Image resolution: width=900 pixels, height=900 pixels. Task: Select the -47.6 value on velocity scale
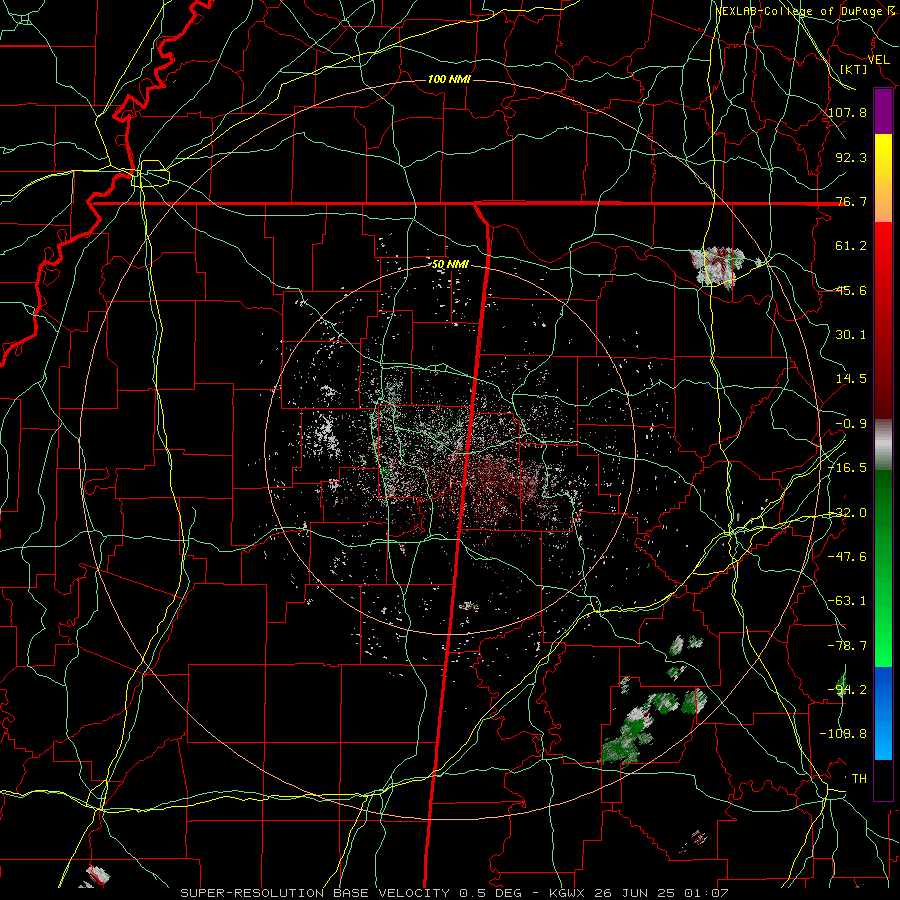point(848,556)
